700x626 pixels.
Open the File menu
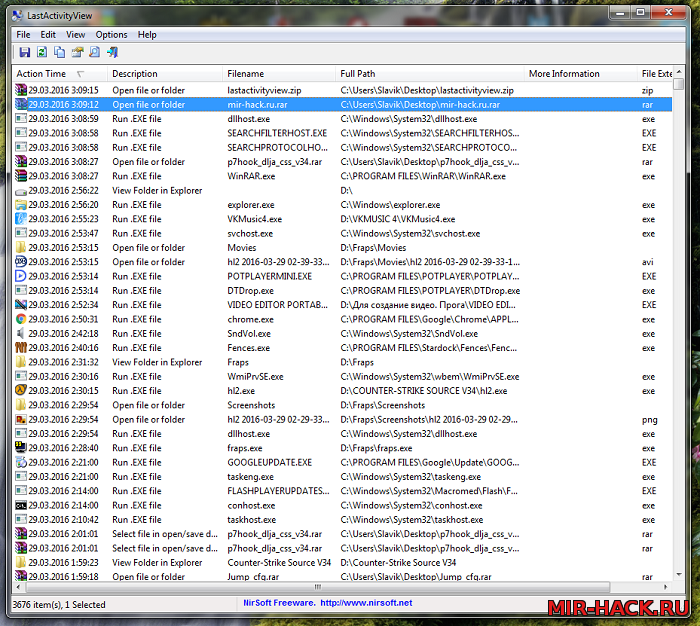click(23, 35)
